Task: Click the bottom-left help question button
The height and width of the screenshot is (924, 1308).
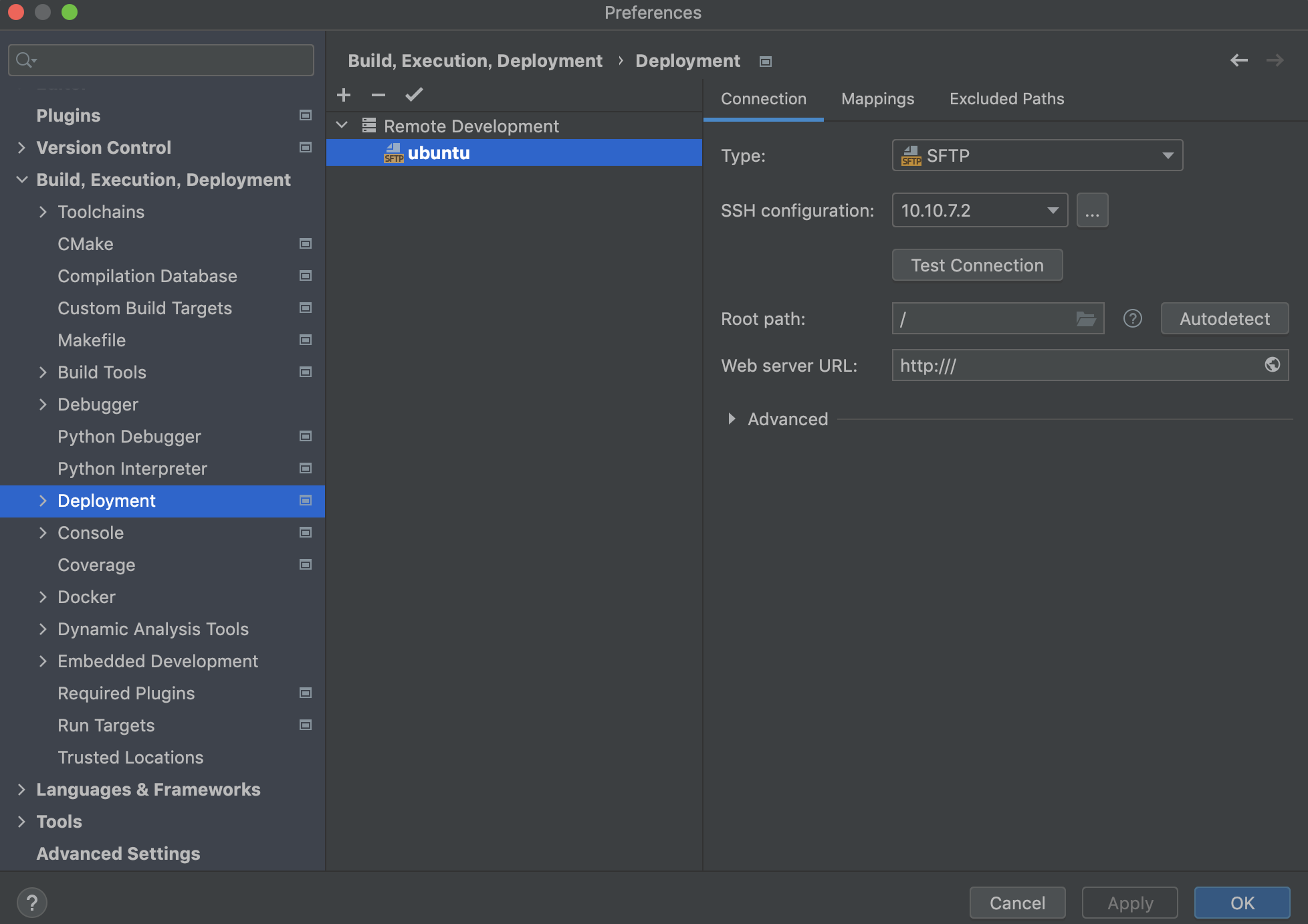Action: tap(31, 903)
